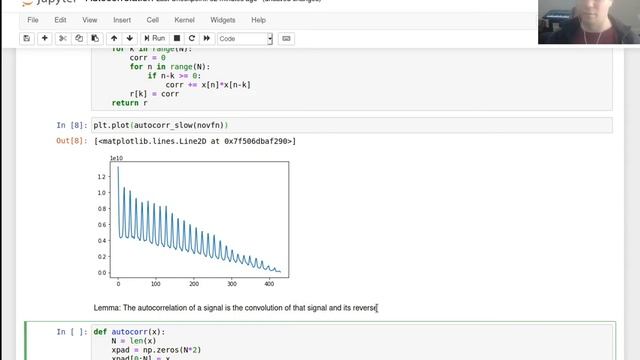Open the Cell menu
640x360 pixels.
click(x=152, y=20)
